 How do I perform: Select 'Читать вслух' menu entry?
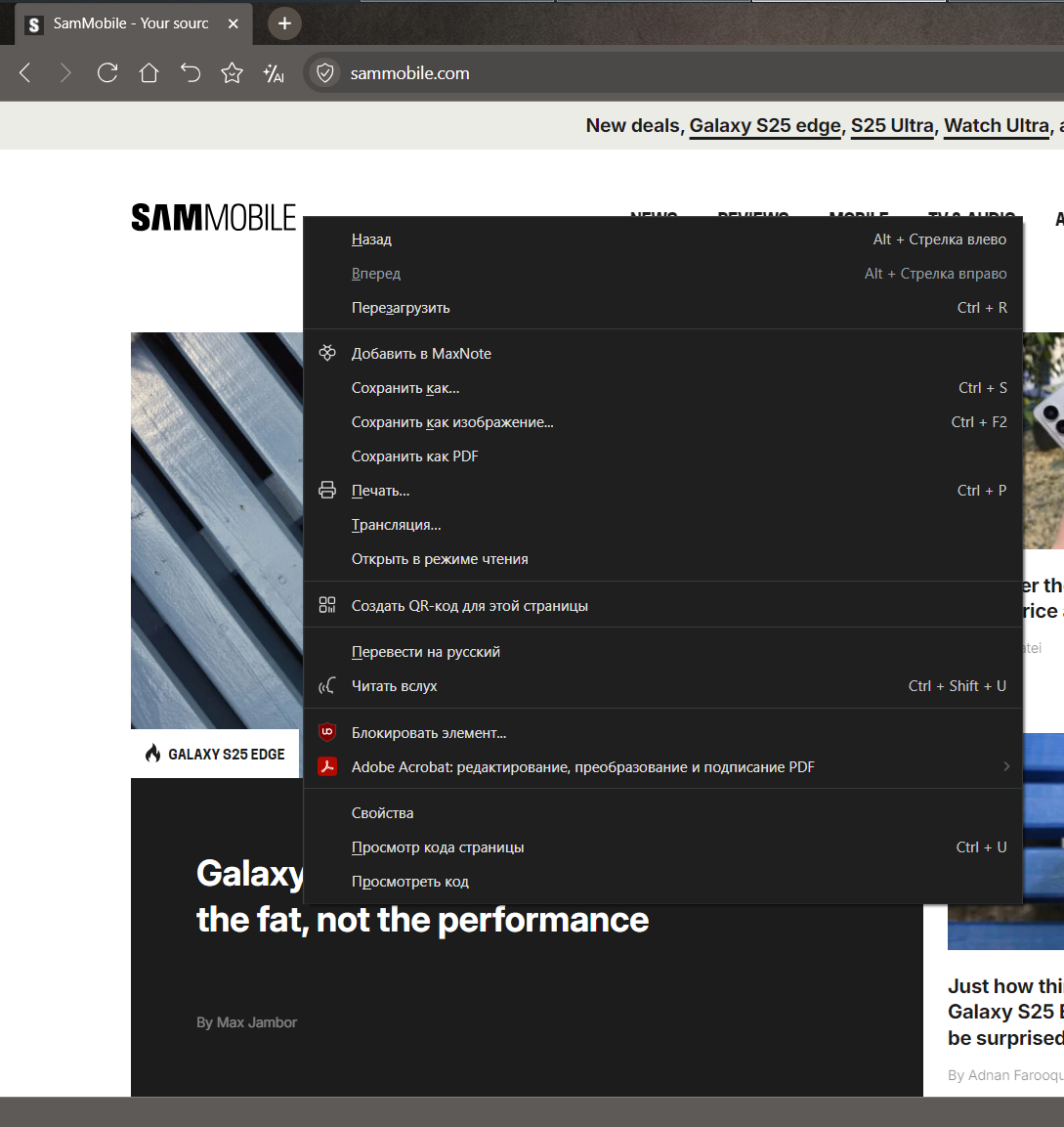(662, 686)
